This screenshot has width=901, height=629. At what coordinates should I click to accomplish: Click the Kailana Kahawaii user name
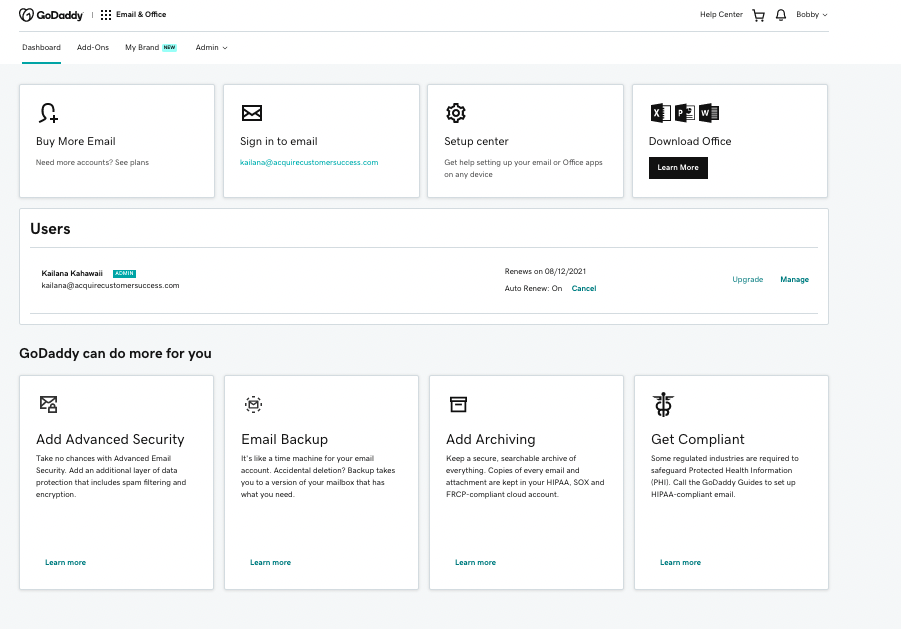click(72, 273)
